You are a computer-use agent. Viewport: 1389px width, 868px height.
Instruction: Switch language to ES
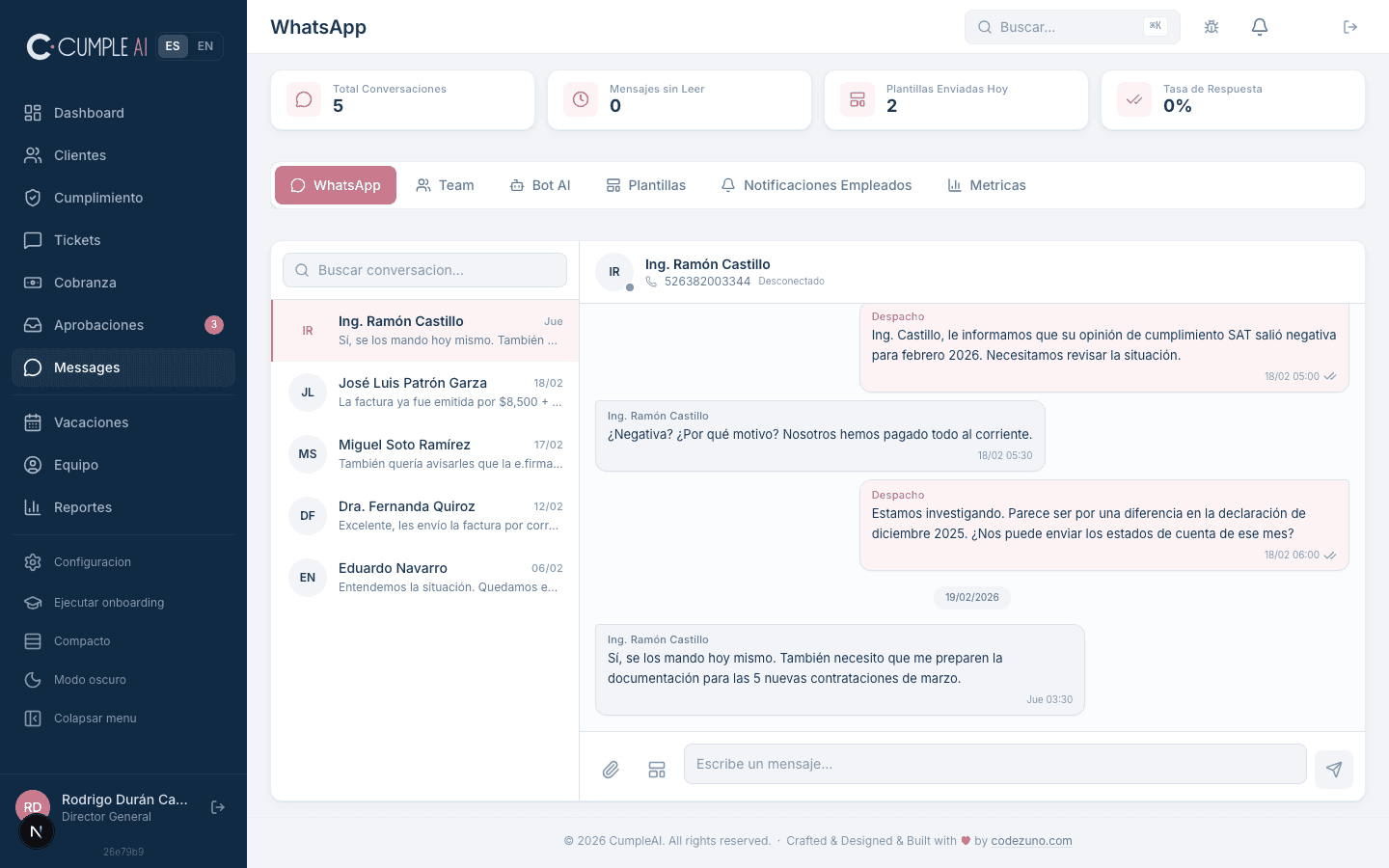(173, 46)
